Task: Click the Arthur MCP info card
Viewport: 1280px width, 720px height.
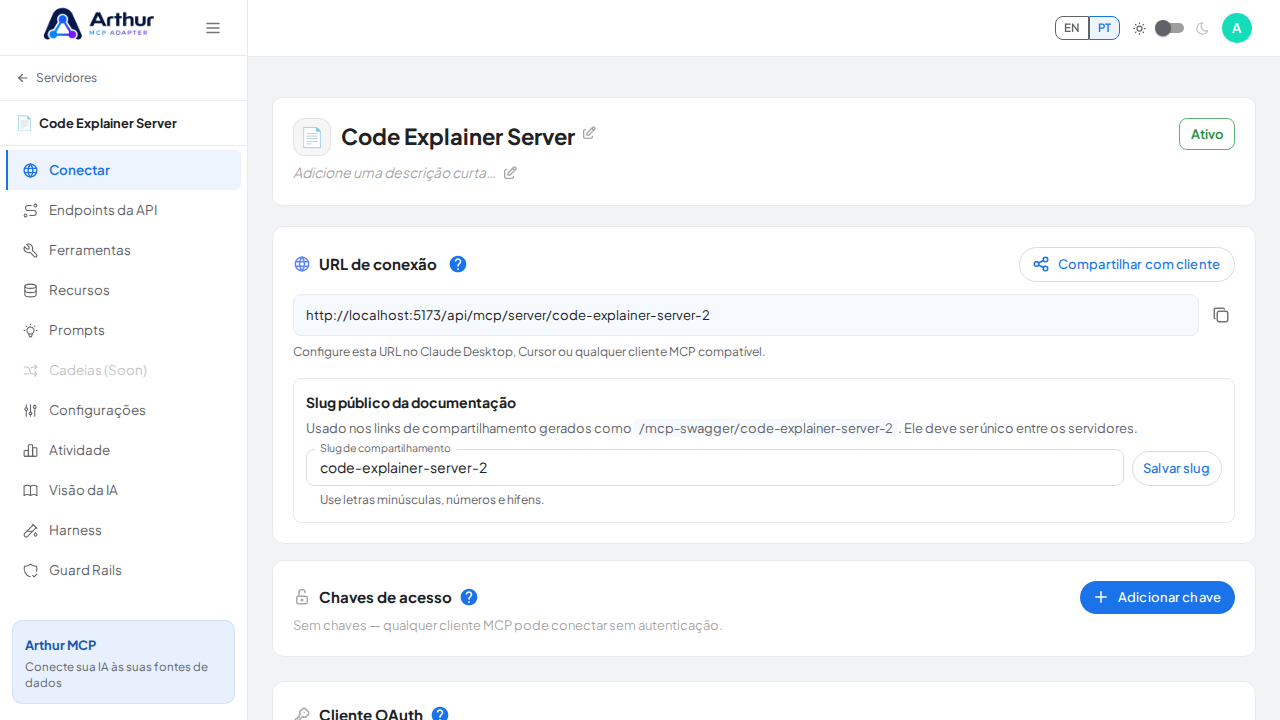Action: (123, 662)
